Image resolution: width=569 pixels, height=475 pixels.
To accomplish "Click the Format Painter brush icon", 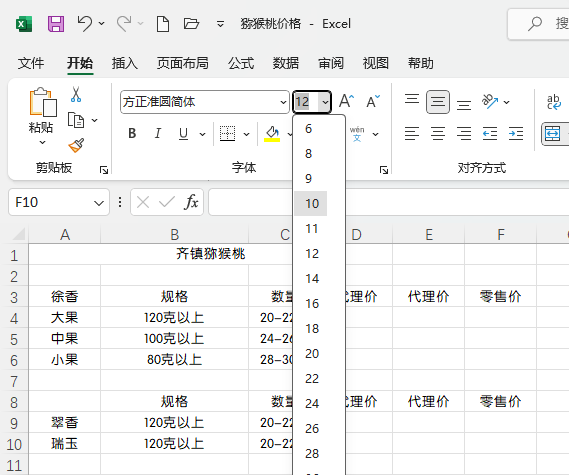I will 77,146.
